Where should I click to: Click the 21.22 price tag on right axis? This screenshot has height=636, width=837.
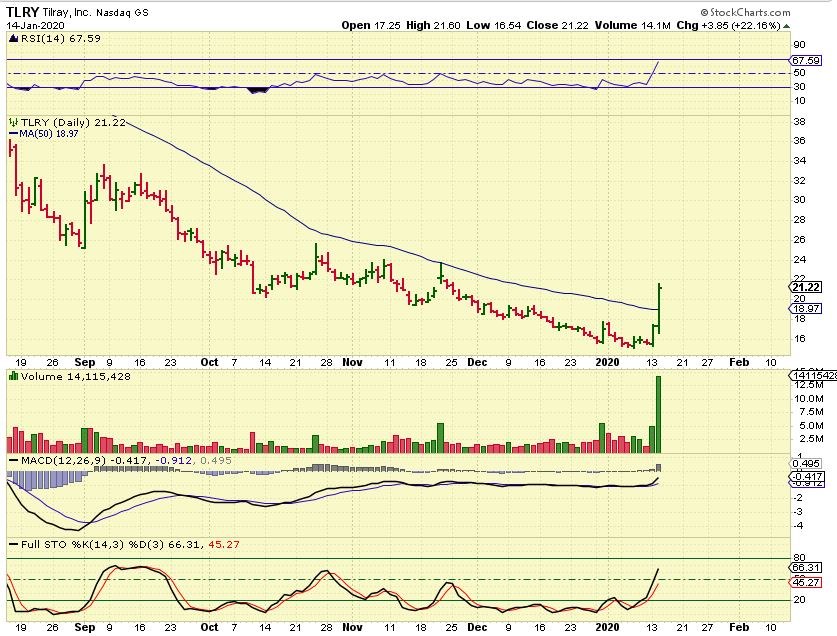tap(806, 287)
